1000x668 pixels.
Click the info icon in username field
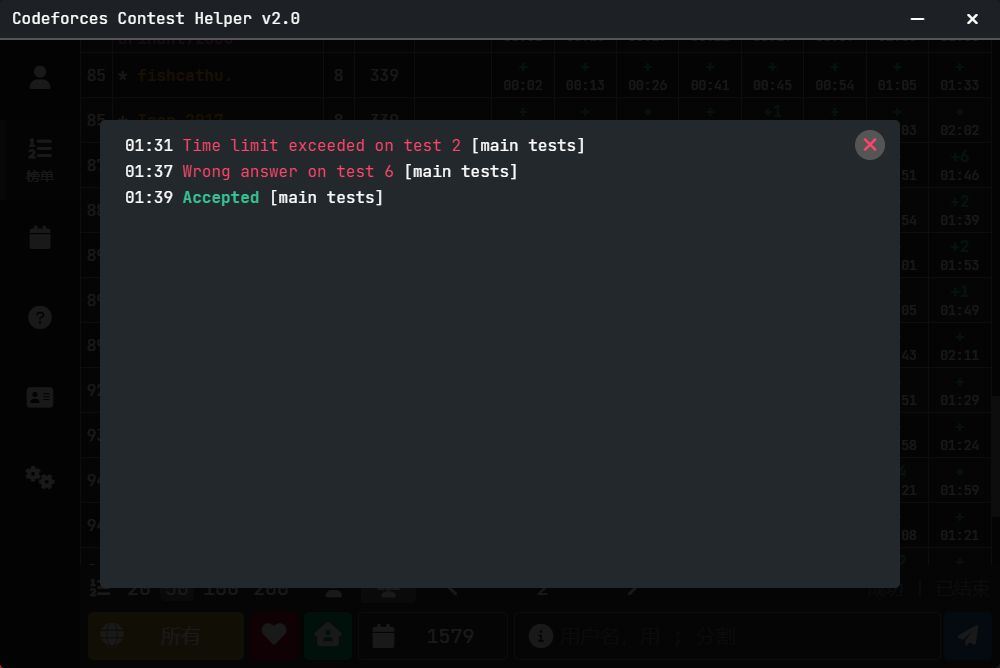[540, 635]
